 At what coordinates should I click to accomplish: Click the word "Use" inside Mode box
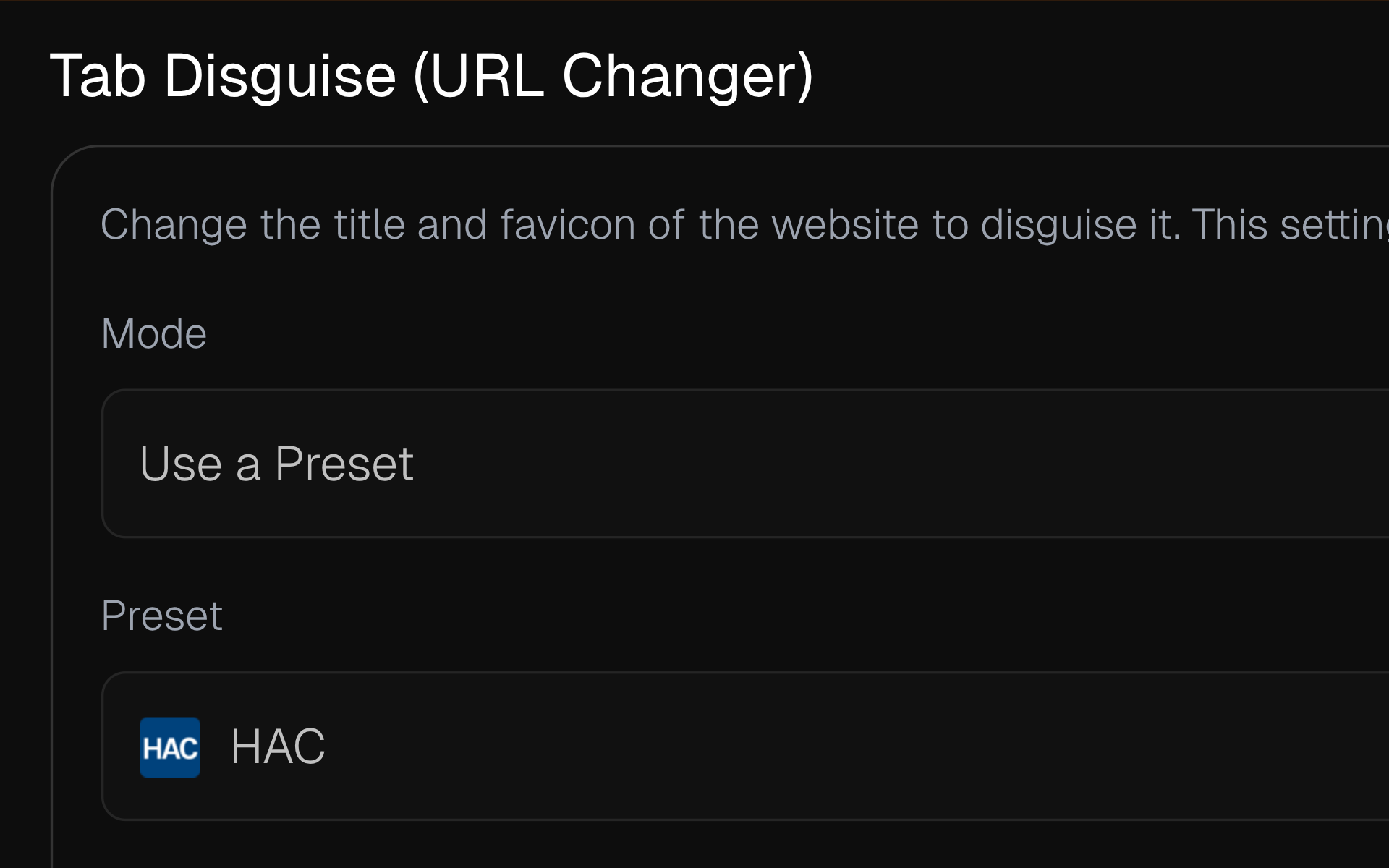pyautogui.click(x=181, y=464)
